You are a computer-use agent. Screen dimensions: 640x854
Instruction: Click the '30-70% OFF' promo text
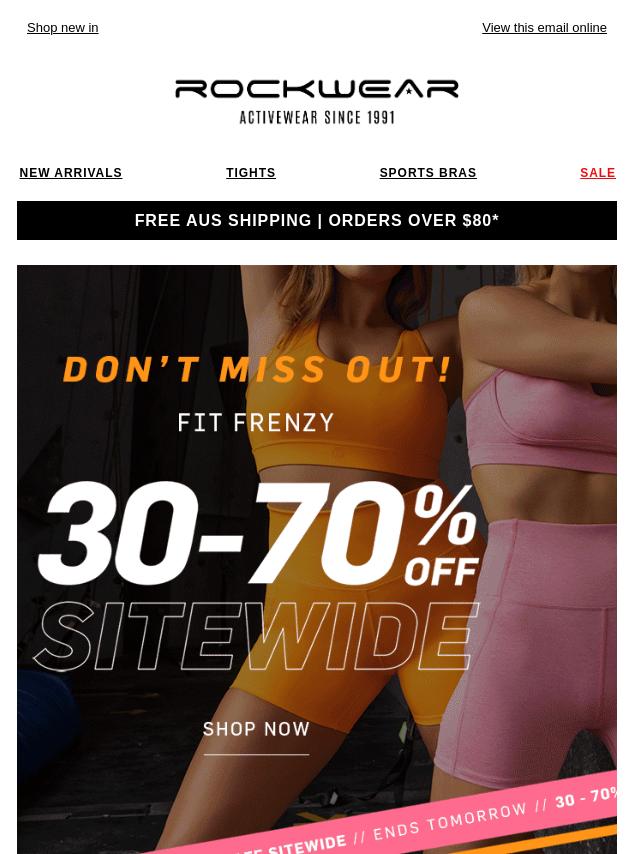(259, 534)
